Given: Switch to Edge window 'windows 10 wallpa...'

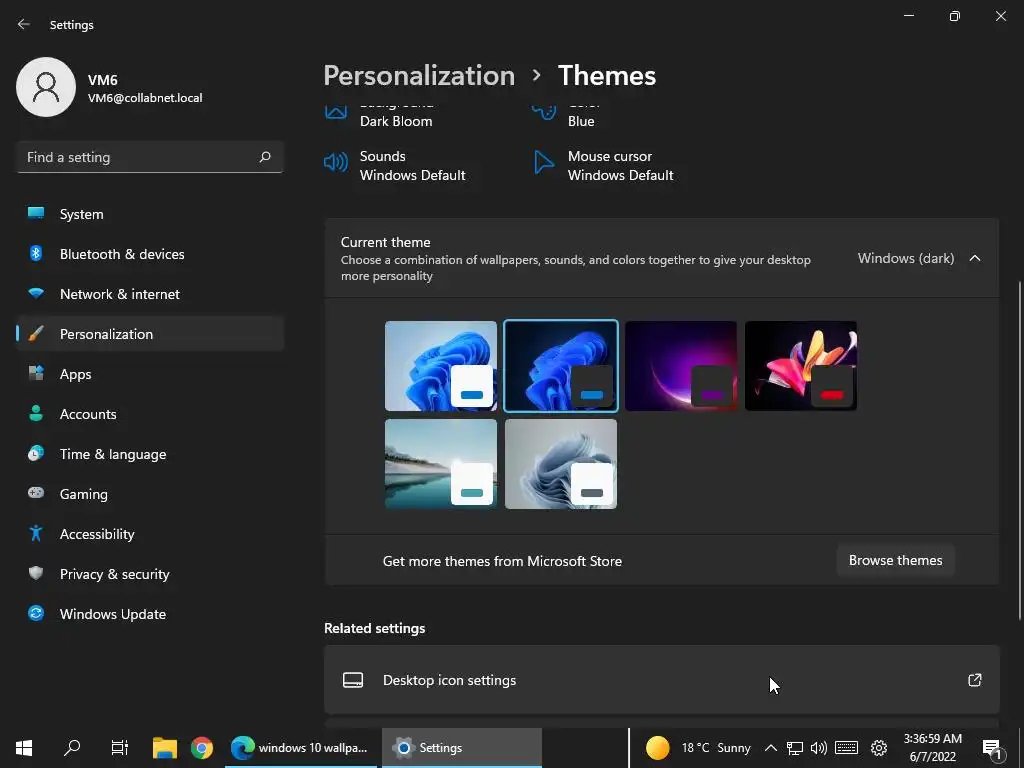Looking at the screenshot, I should (300, 748).
